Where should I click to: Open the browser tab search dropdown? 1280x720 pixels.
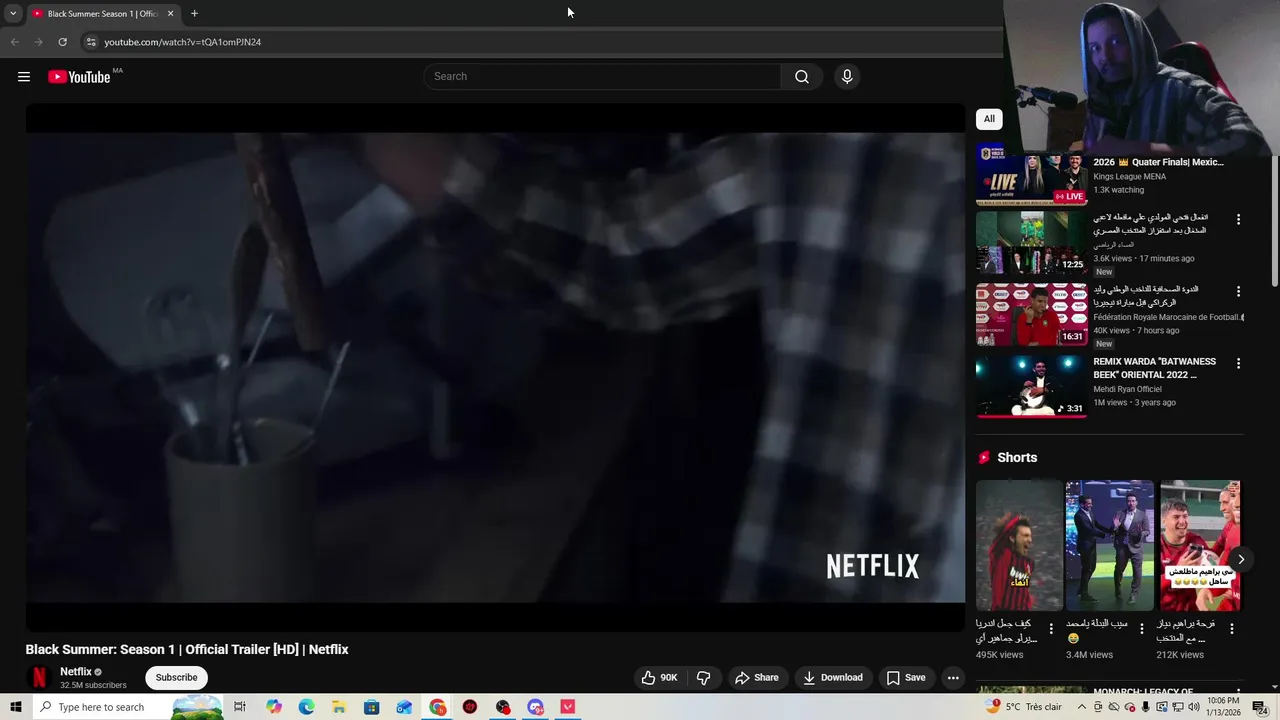[x=13, y=13]
